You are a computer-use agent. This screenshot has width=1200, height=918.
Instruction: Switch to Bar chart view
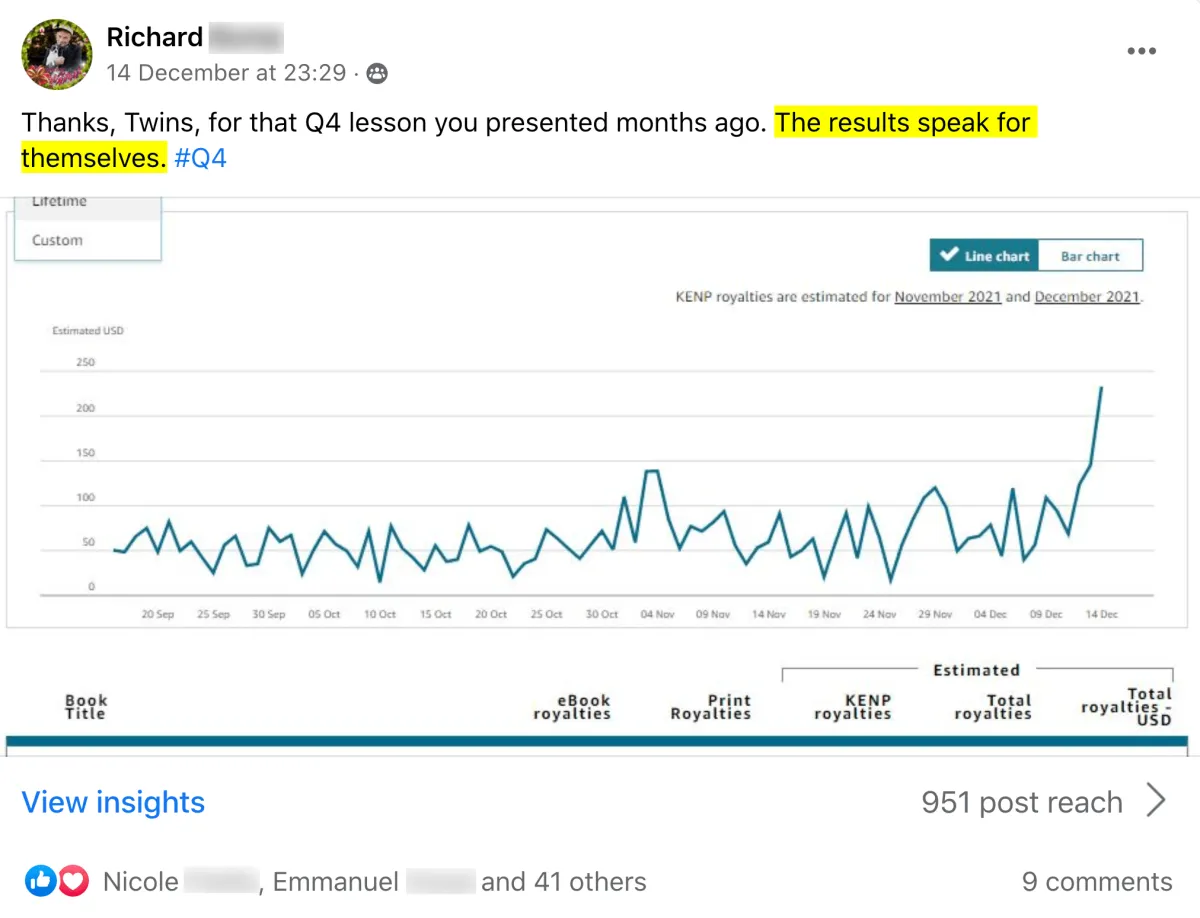1090,256
